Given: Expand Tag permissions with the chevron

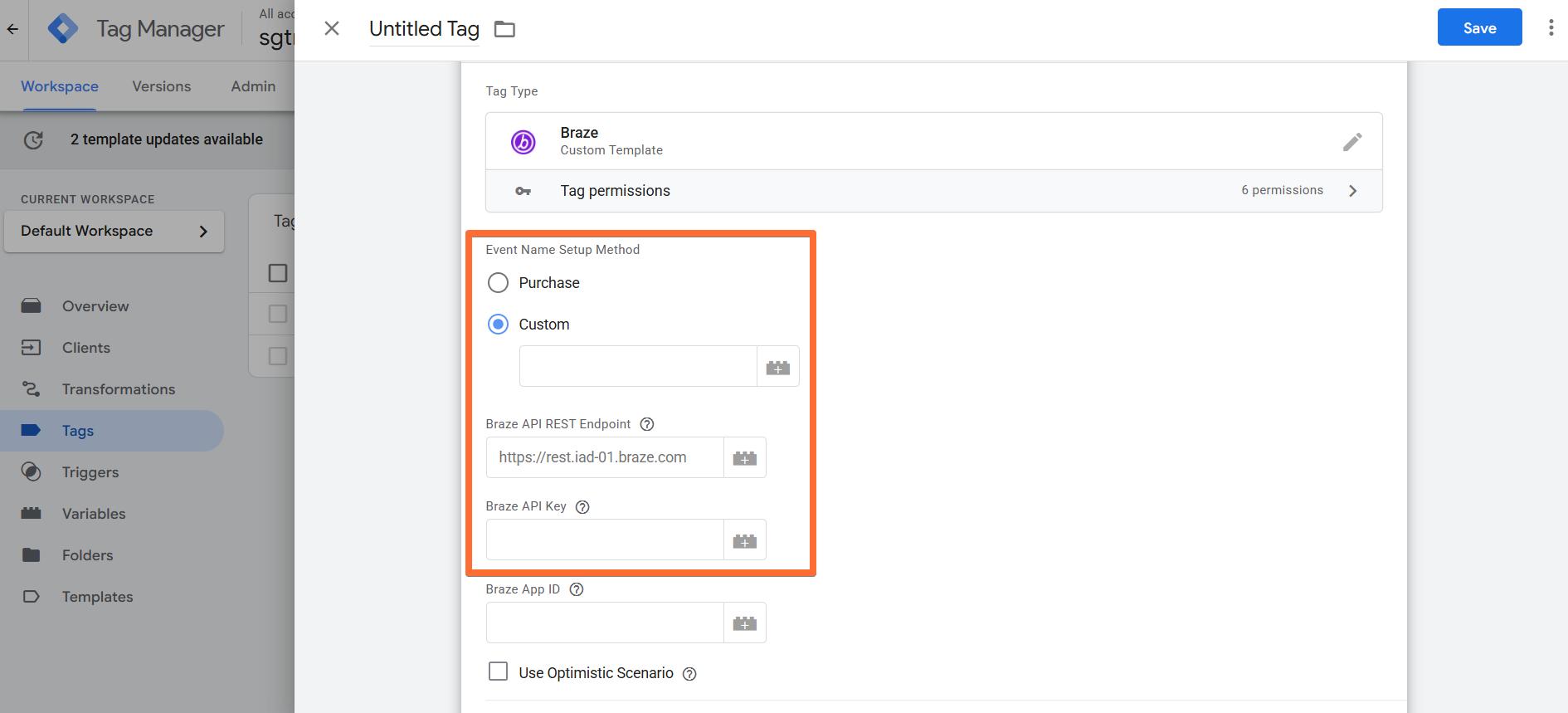Looking at the screenshot, I should point(1353,191).
